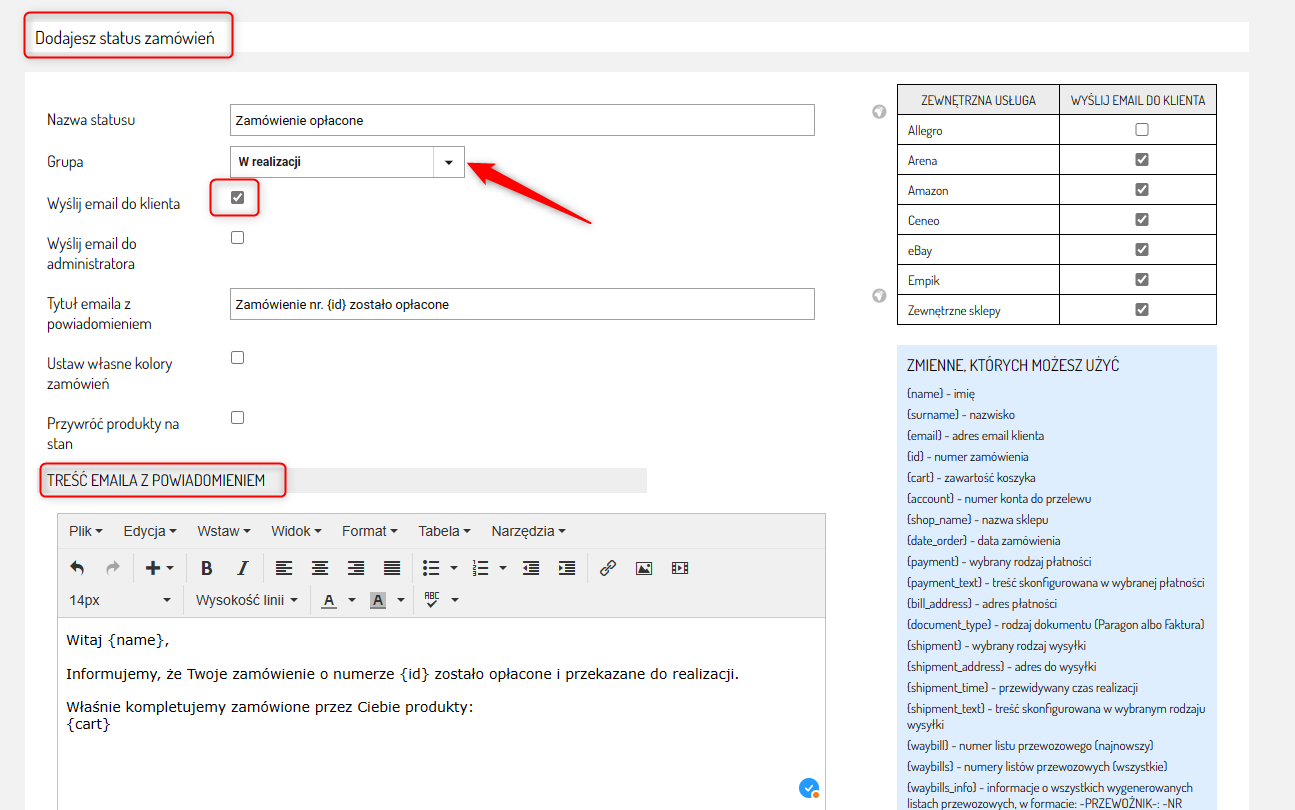The image size is (1295, 810).
Task: Click the 'Nazwa statusu' input field
Action: (522, 120)
